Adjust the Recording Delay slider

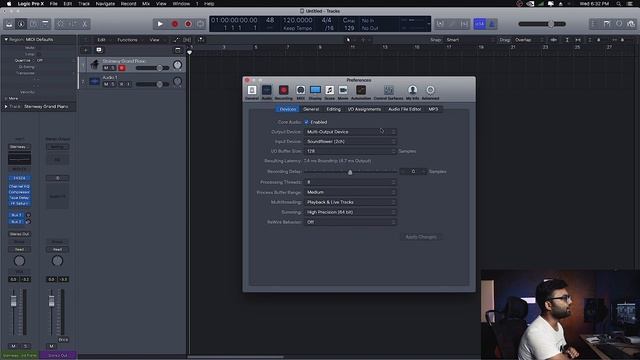[x=350, y=172]
